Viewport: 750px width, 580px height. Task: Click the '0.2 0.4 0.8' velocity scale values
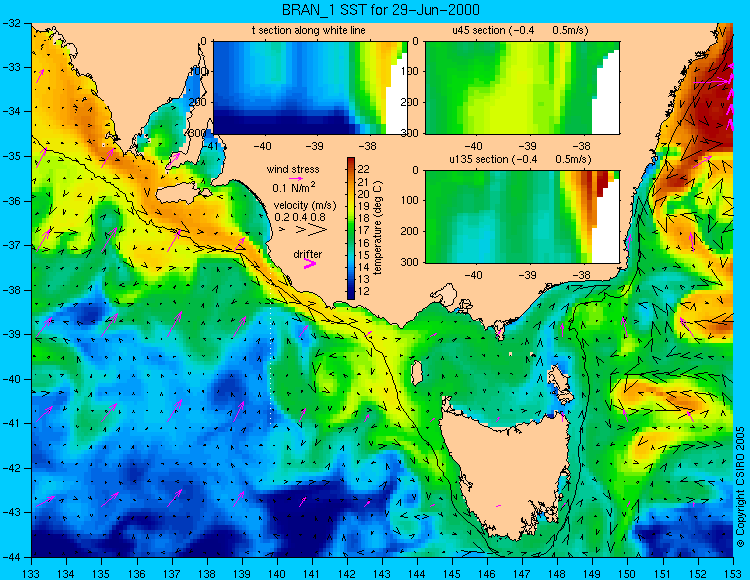(x=299, y=217)
